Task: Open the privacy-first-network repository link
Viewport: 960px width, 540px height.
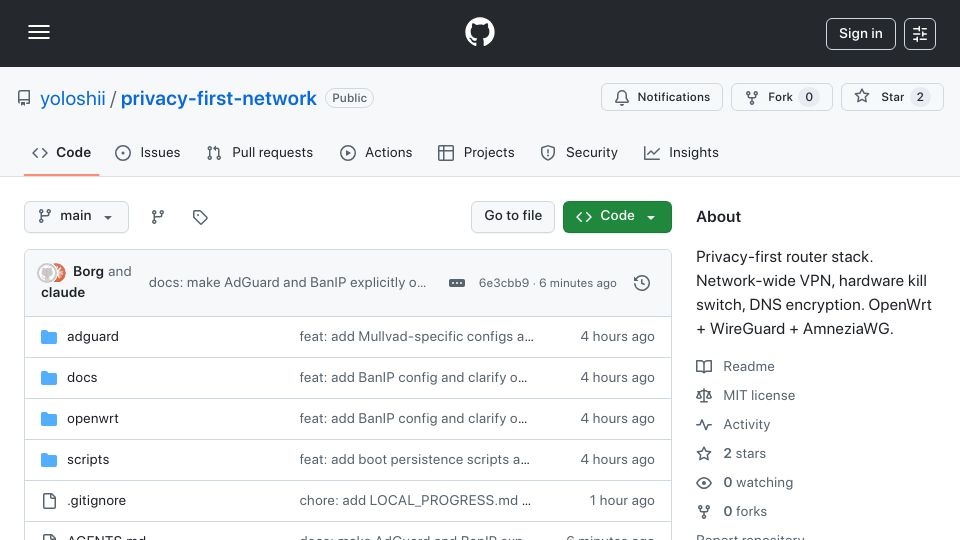Action: point(219,98)
